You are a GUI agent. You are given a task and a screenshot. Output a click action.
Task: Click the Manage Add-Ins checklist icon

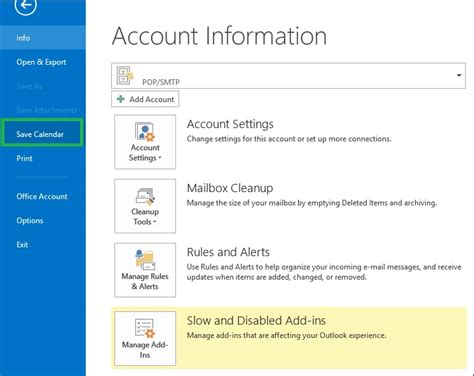(x=145, y=328)
